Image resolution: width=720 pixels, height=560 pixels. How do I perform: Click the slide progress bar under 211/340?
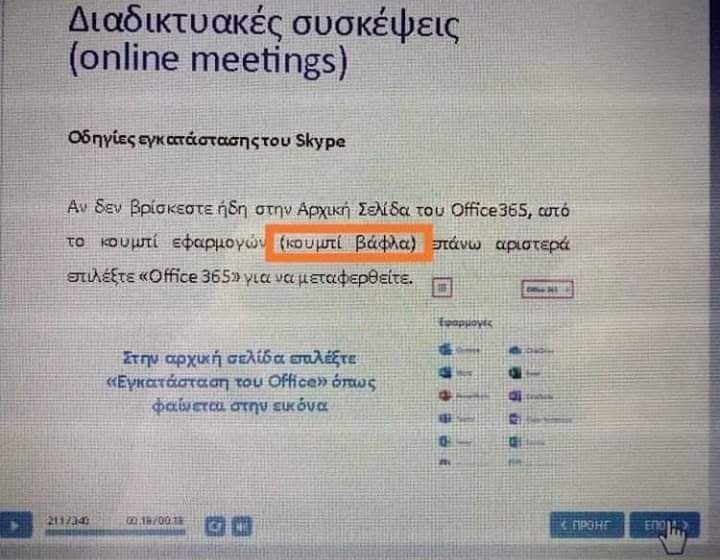click(x=115, y=532)
